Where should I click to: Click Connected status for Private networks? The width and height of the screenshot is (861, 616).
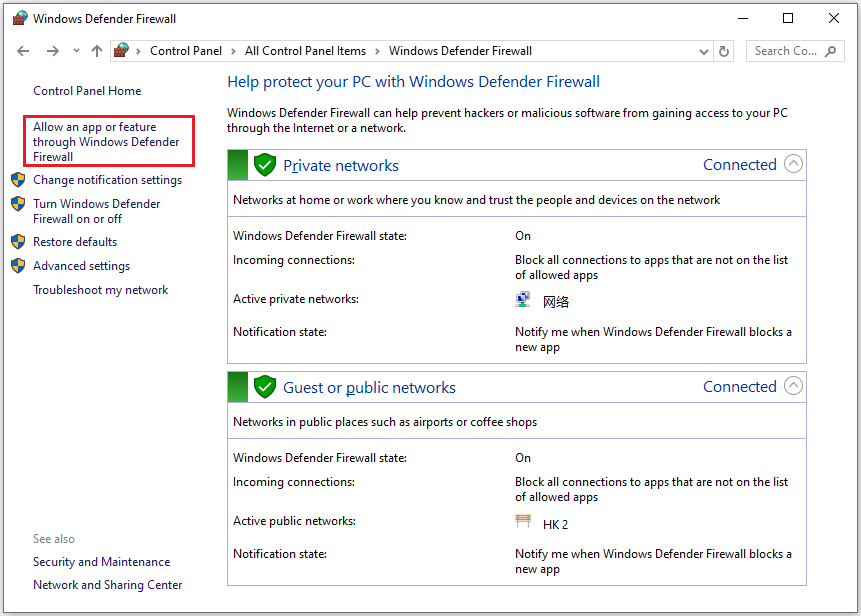tap(740, 165)
